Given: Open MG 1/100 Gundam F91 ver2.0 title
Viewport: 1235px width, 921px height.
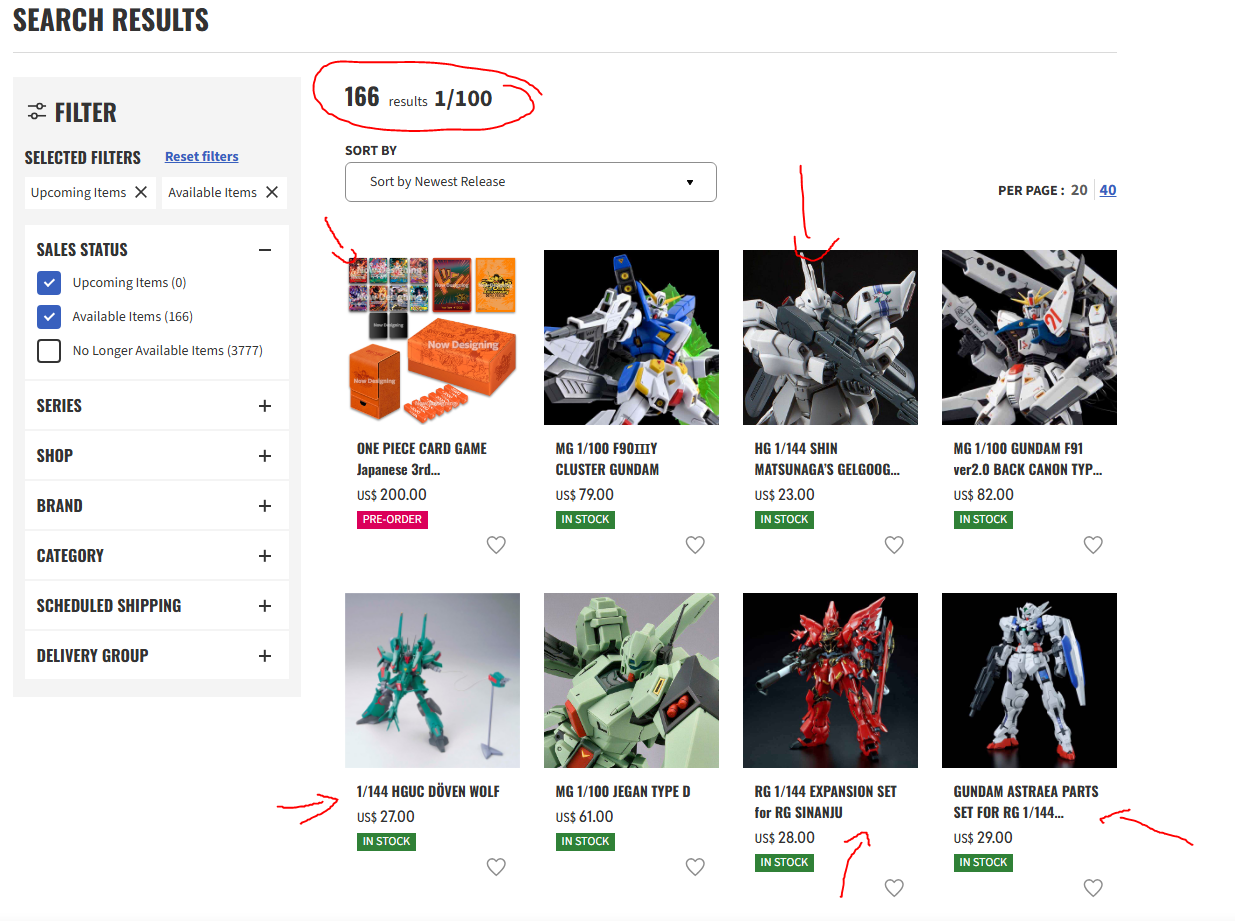Looking at the screenshot, I should 1028,459.
